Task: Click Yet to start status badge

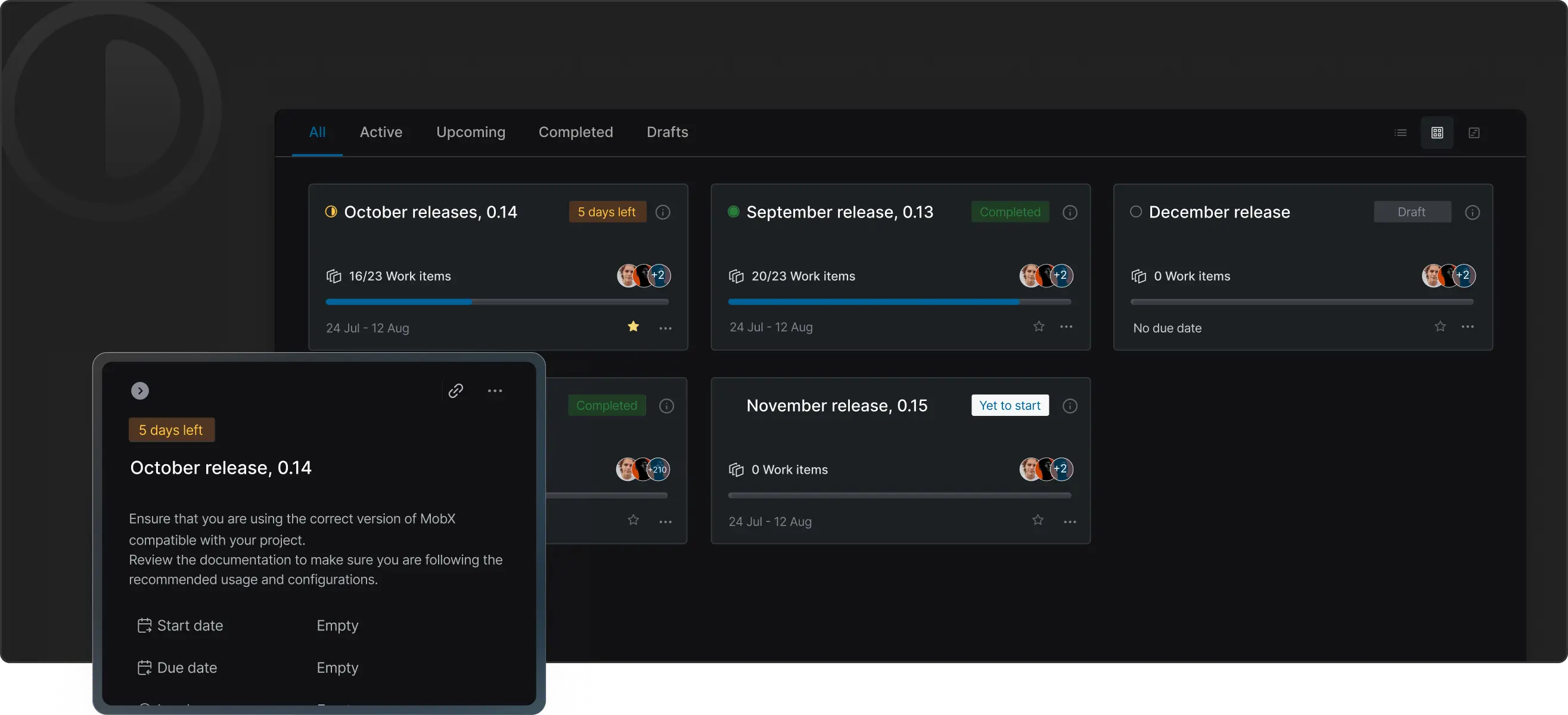Action: pos(1010,405)
